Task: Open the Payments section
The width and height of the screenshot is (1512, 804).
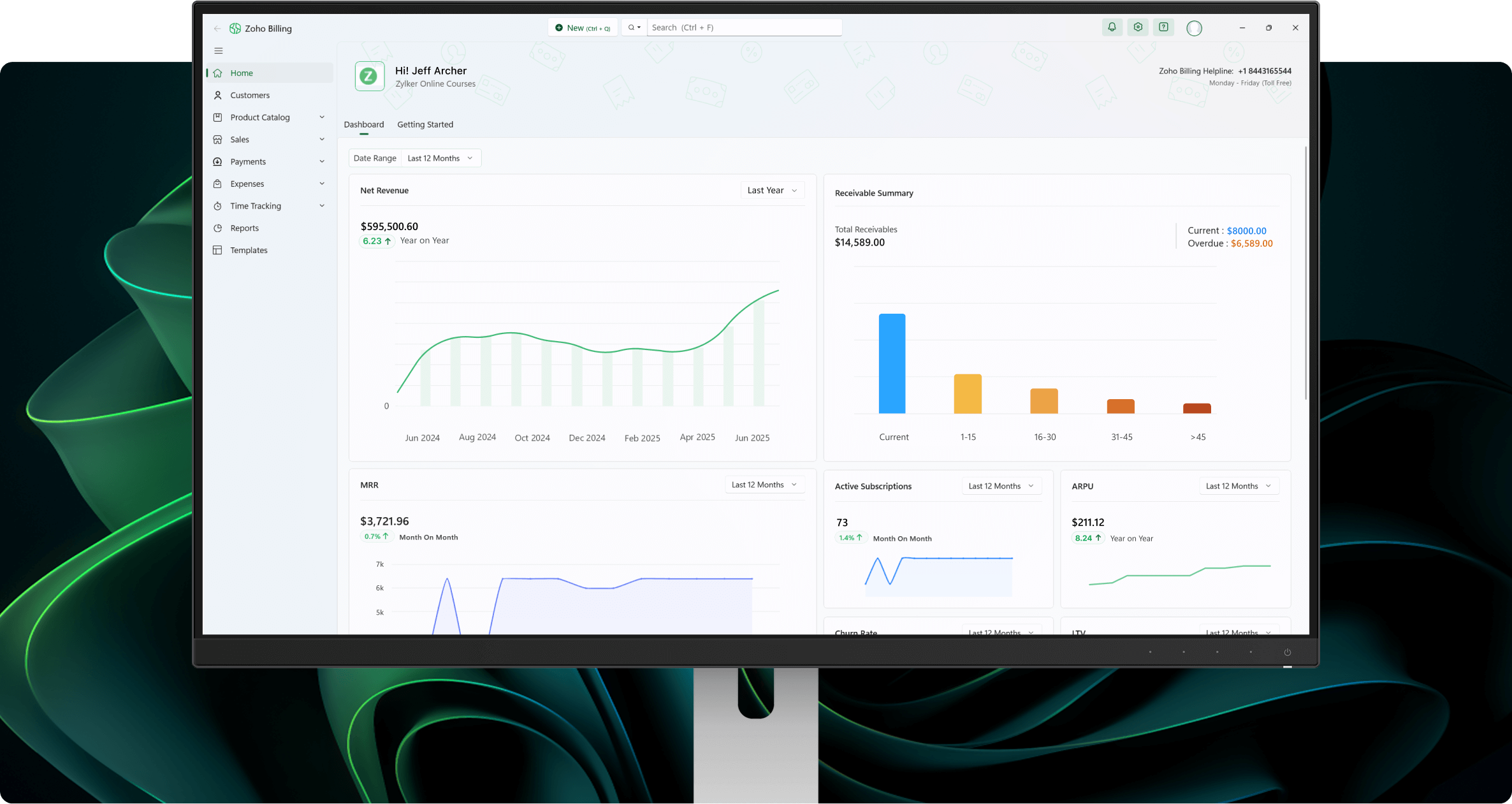Action: coord(248,161)
